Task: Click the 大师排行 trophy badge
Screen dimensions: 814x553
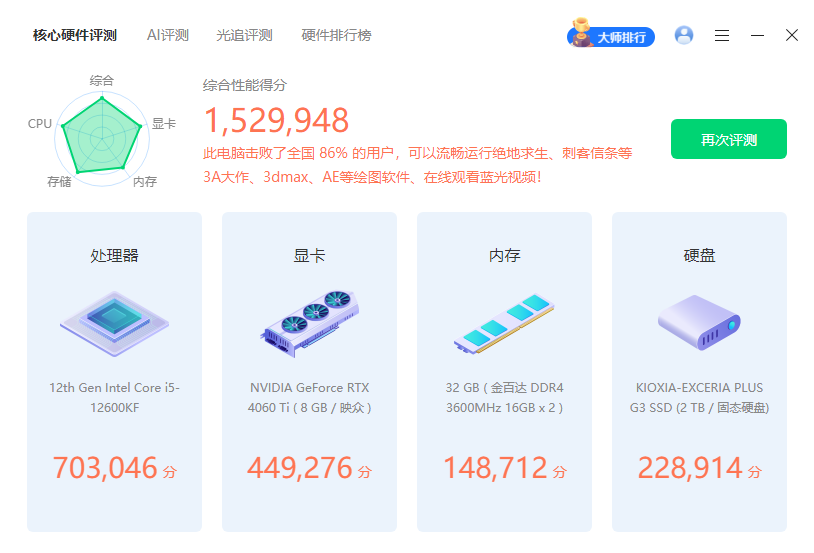Action: (610, 34)
